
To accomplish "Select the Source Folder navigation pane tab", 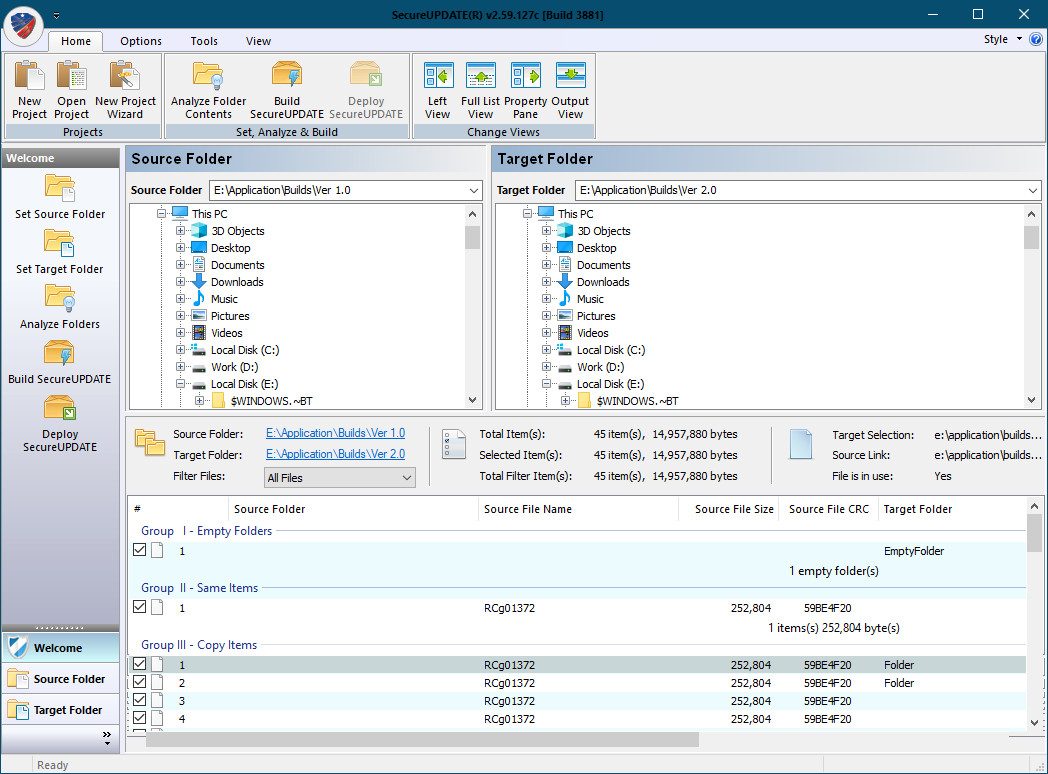I will tap(60, 679).
